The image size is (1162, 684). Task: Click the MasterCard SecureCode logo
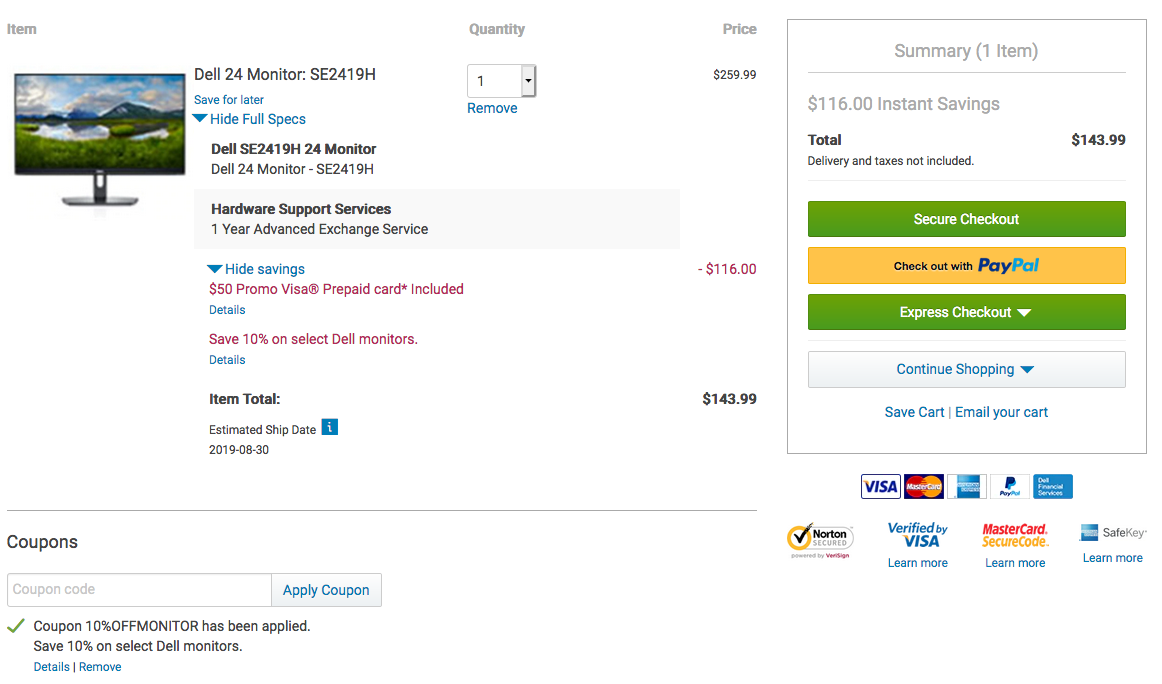coord(1015,535)
